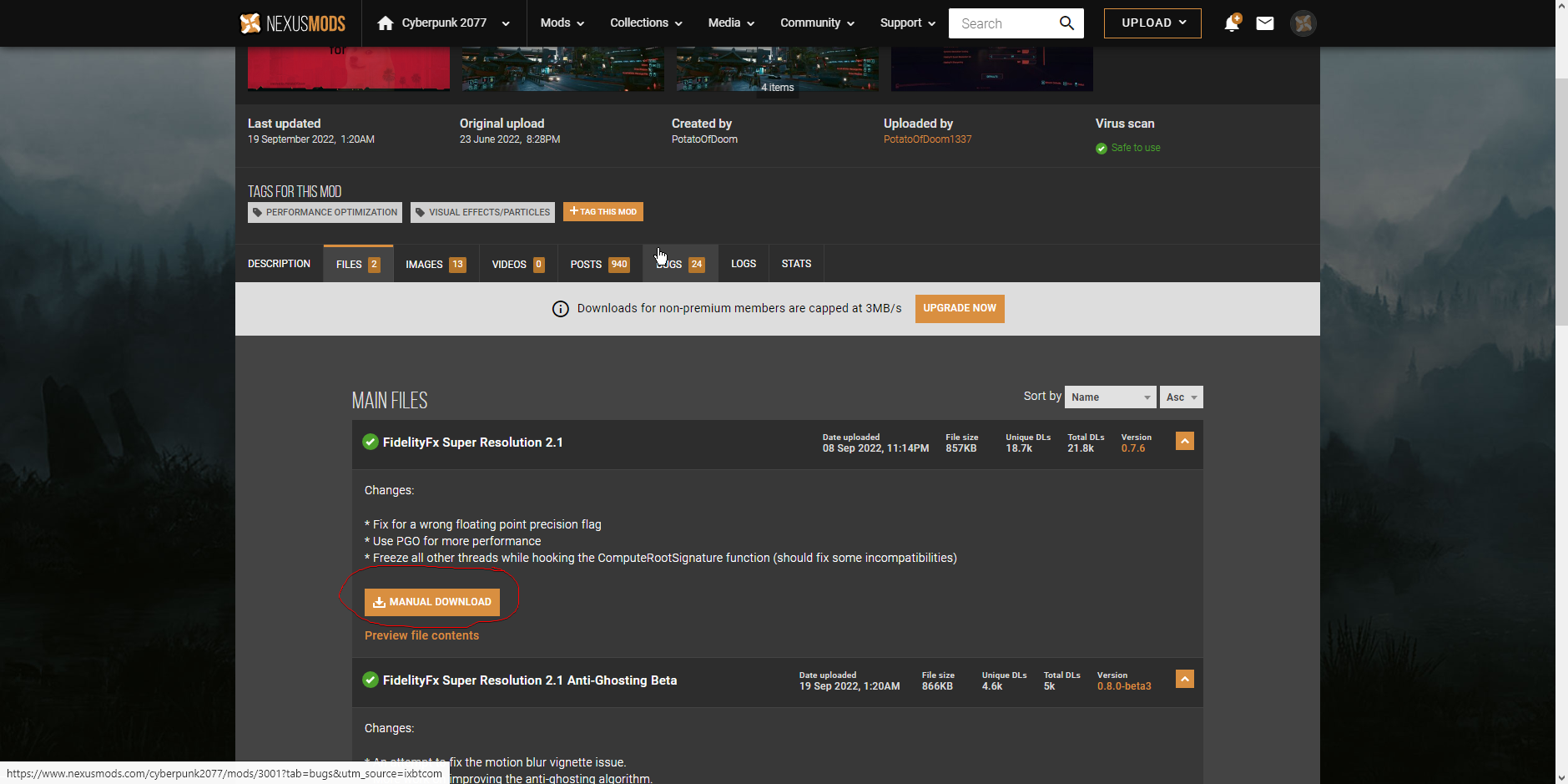This screenshot has height=784, width=1568.
Task: Open uploader PotatoOfDoom1337 profile link
Action: [928, 139]
